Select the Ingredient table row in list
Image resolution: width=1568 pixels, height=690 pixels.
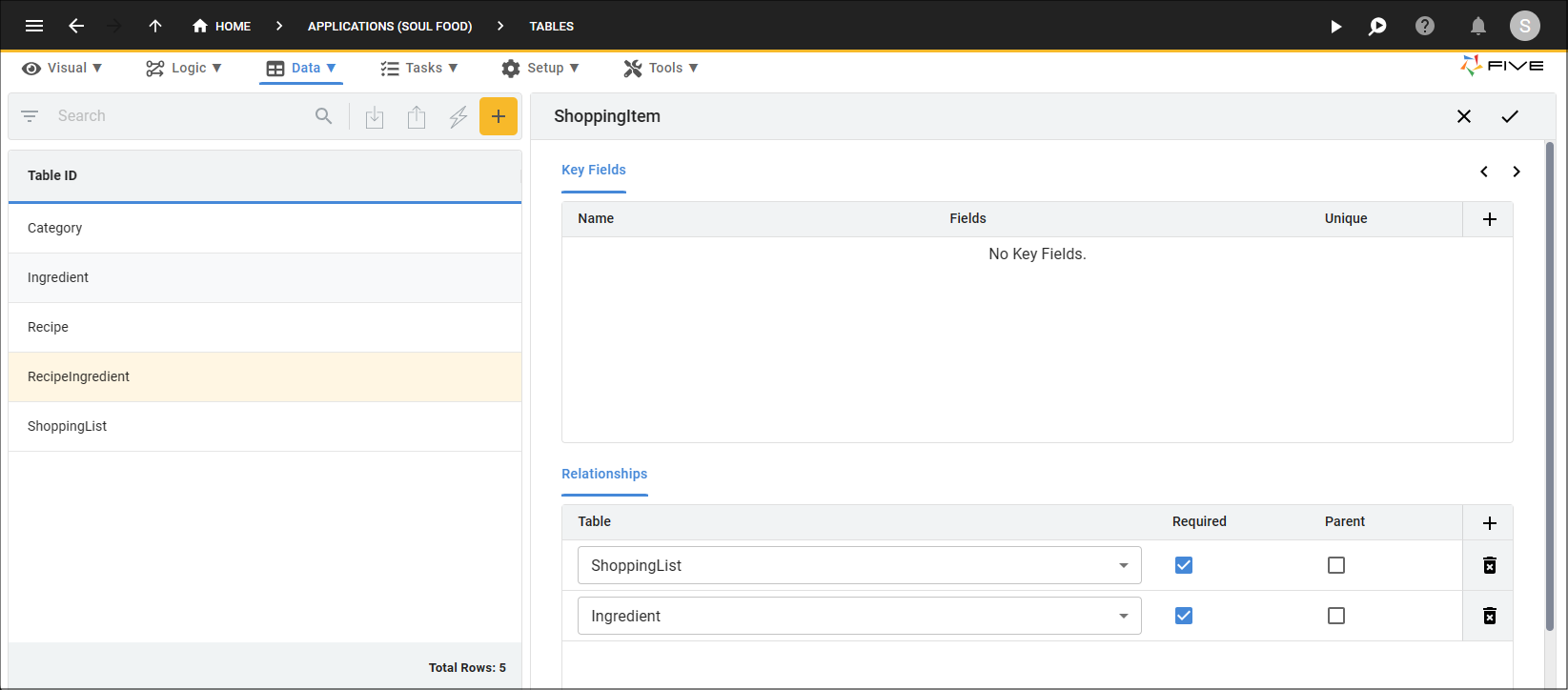click(x=265, y=277)
